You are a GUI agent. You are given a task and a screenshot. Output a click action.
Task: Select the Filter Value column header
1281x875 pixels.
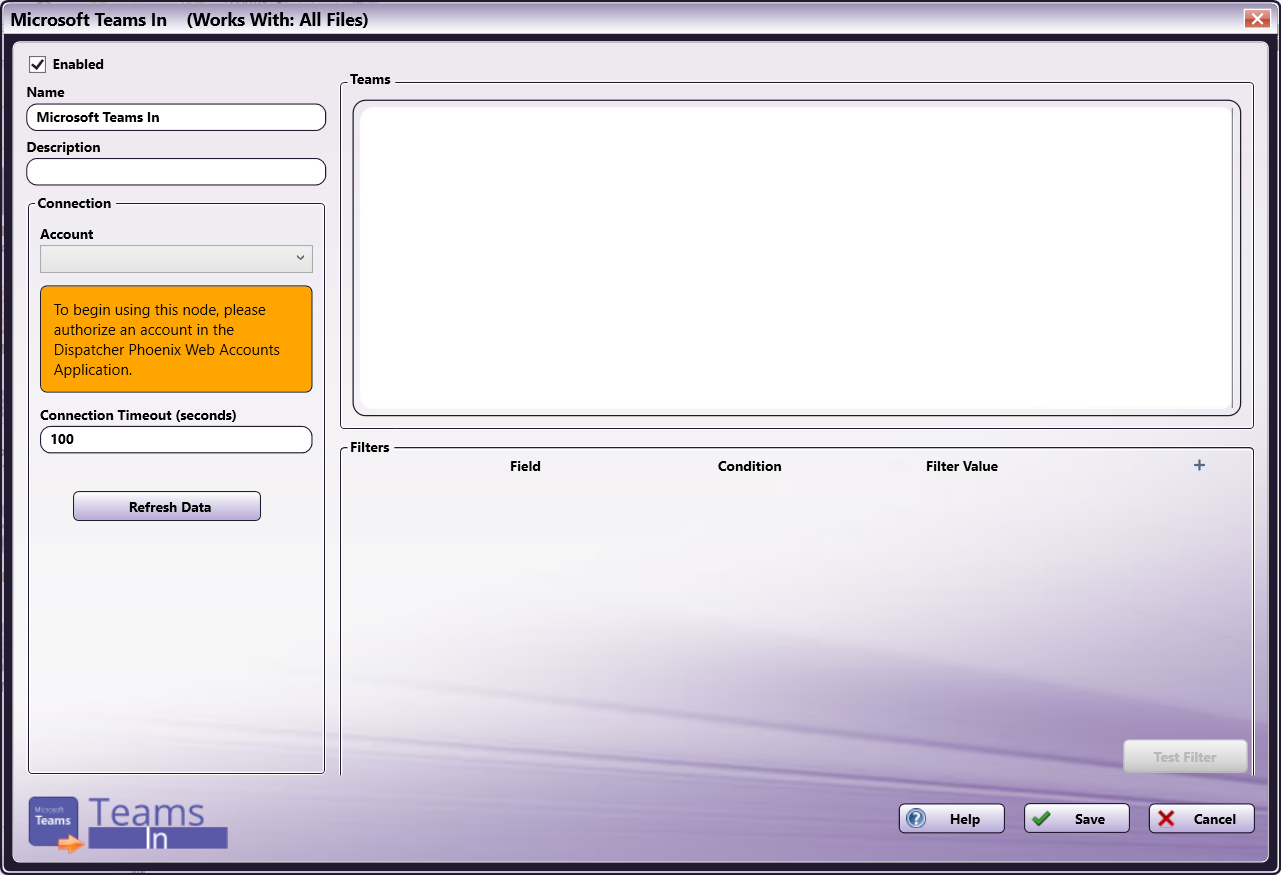[962, 466]
